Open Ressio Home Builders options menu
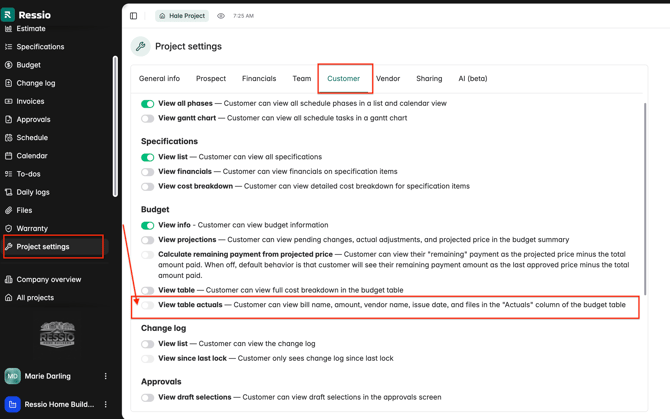Screen dimensions: 670x419 point(106,405)
